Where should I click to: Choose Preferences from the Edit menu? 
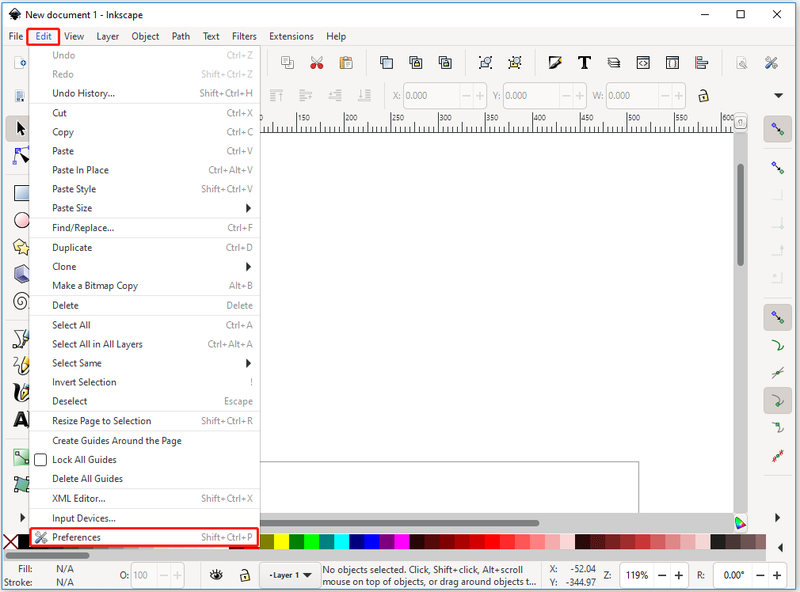(x=144, y=537)
